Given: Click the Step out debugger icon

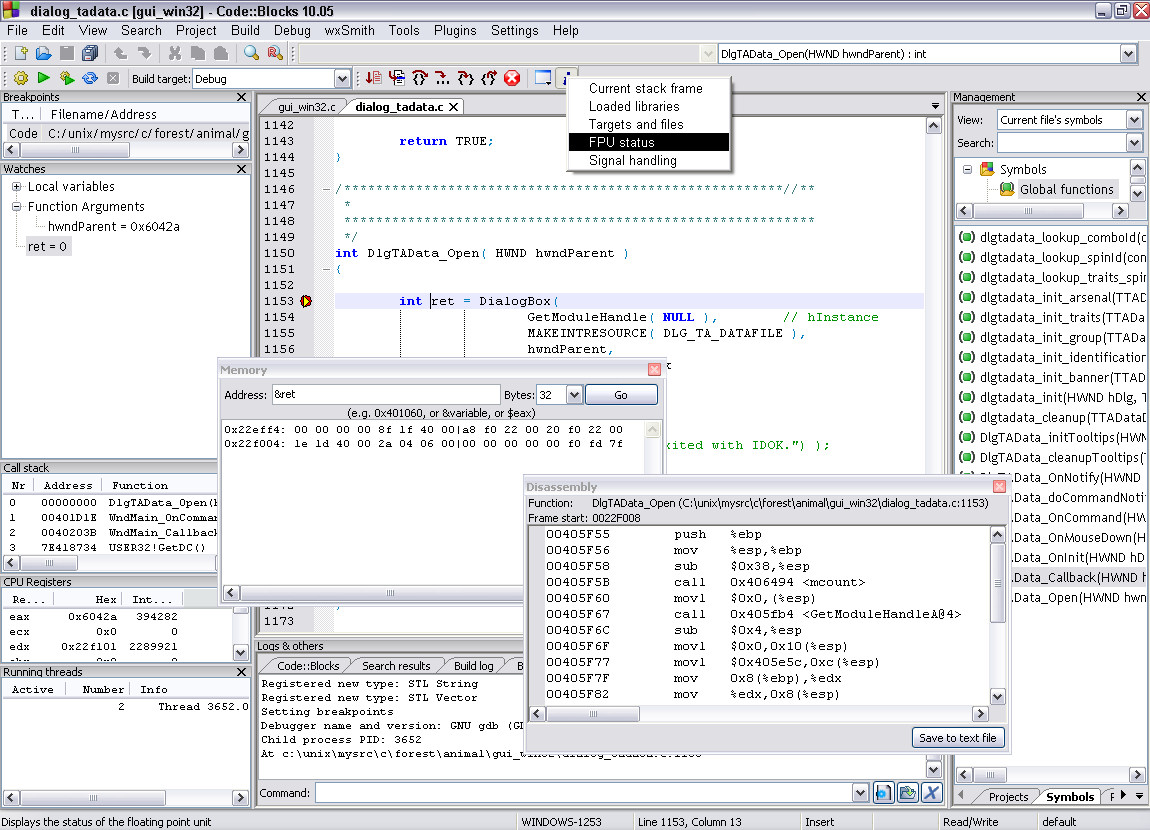Looking at the screenshot, I should pyautogui.click(x=489, y=78).
